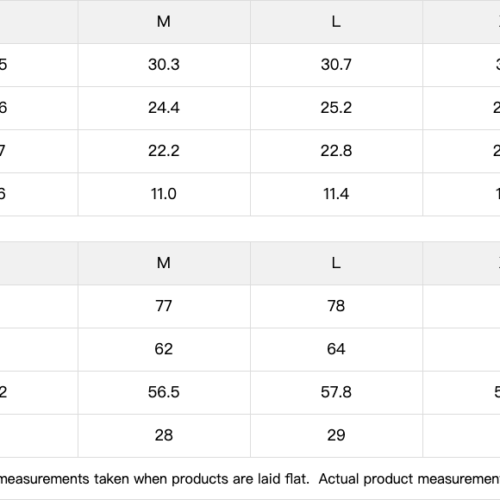
Task: Select the M column header in top table
Action: point(164,22)
